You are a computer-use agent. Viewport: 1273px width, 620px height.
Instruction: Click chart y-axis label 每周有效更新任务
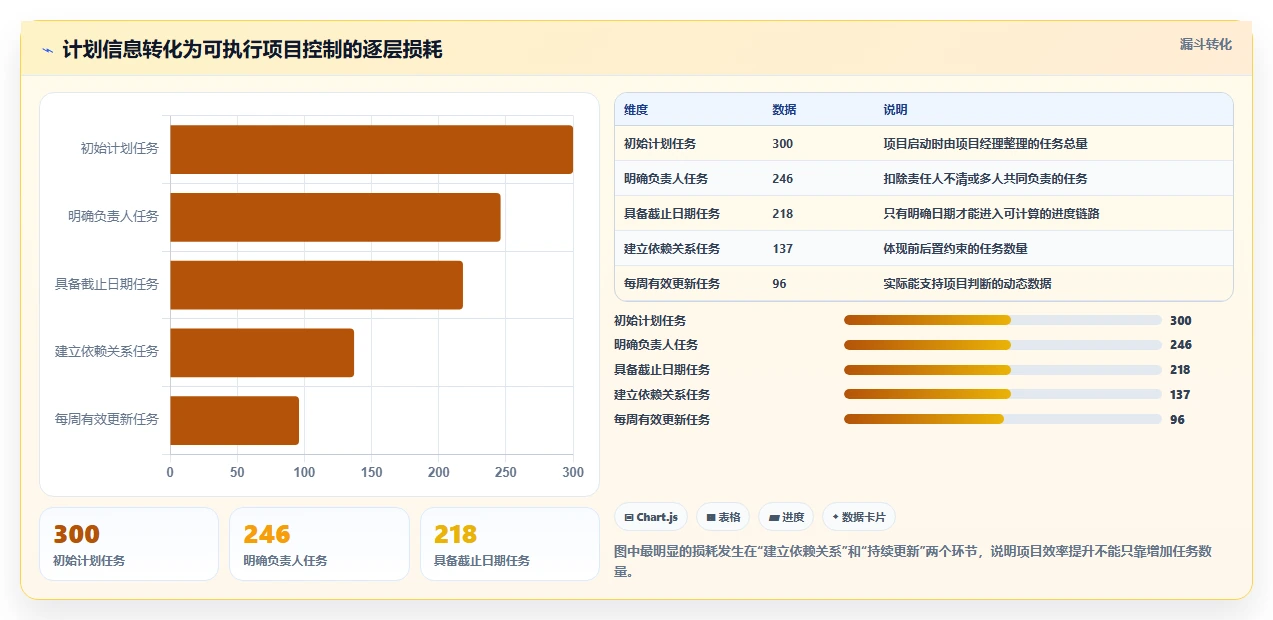(107, 420)
